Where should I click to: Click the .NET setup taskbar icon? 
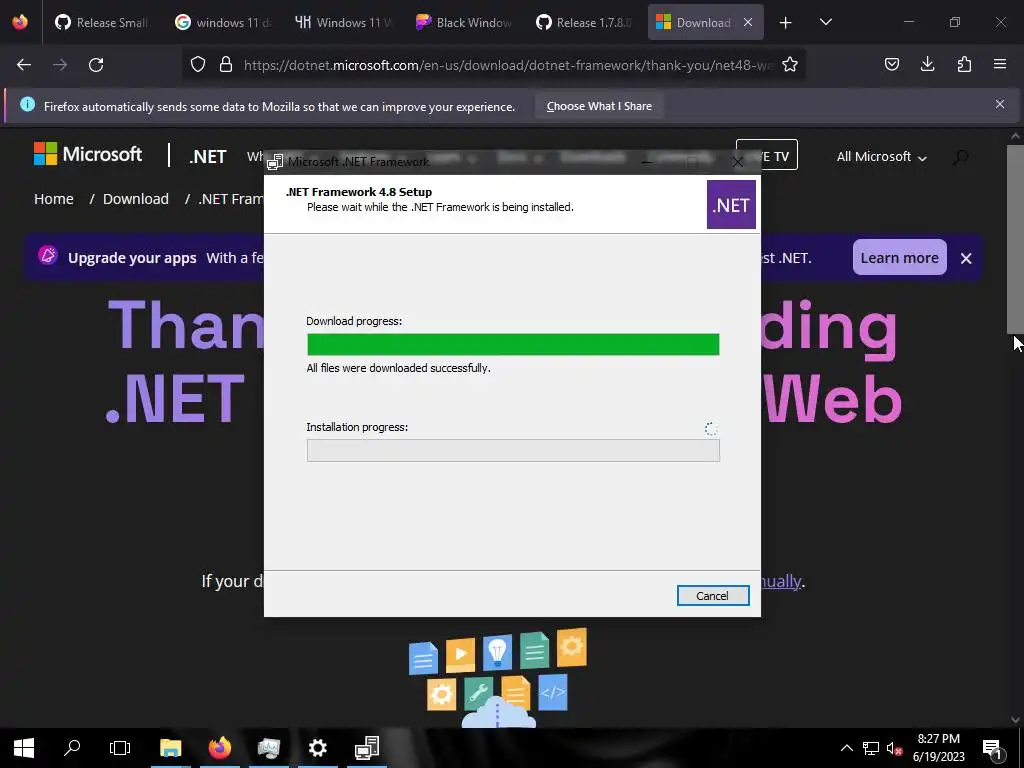tap(367, 748)
